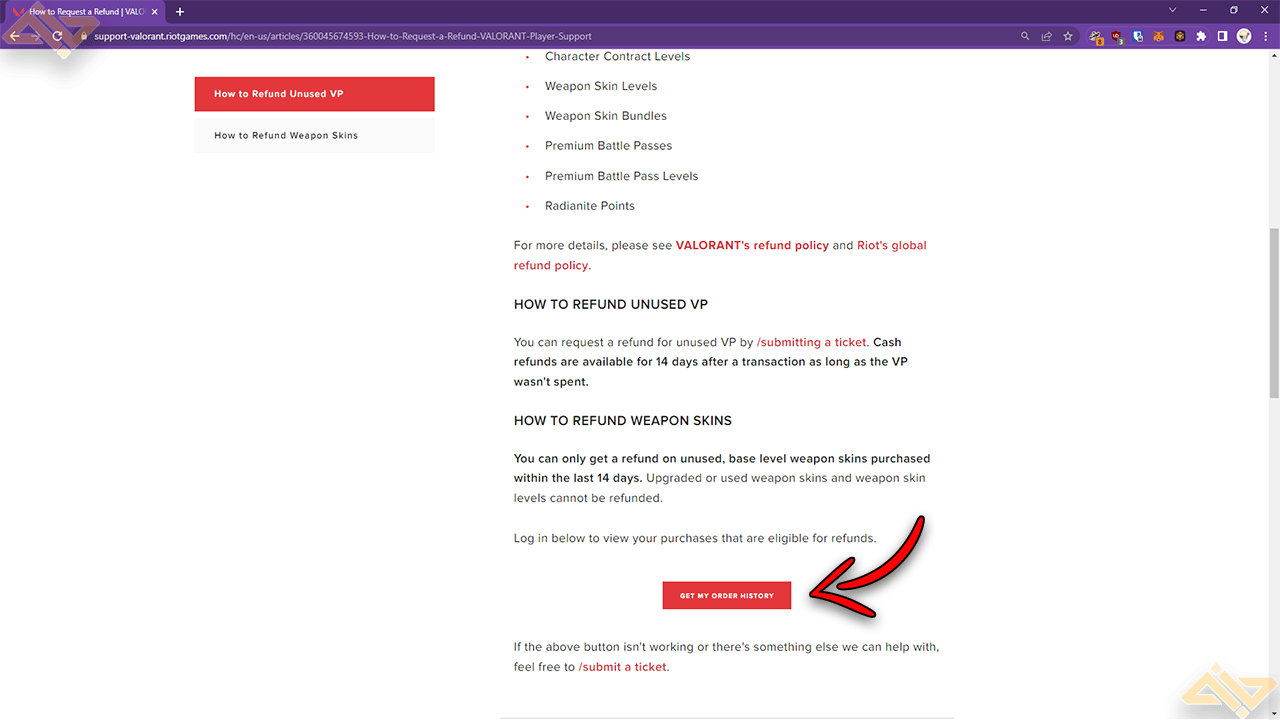Close the How to Request a Refund tab
The height and width of the screenshot is (720, 1280).
point(154,11)
